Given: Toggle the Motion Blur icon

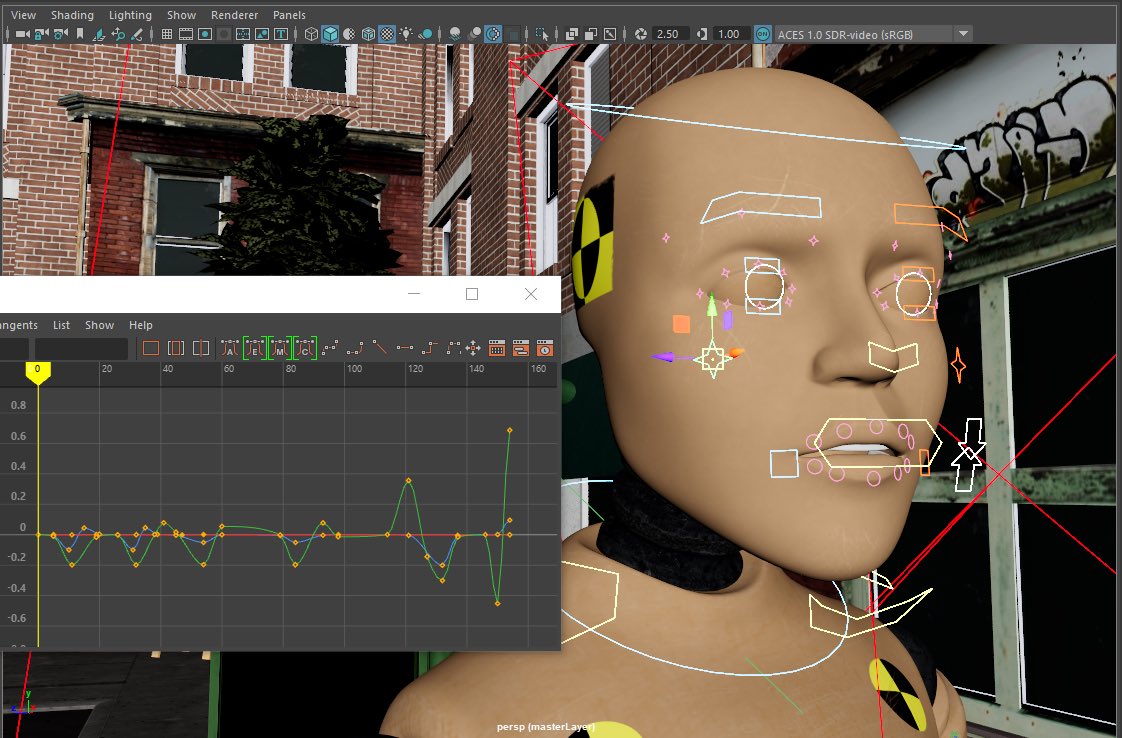Looking at the screenshot, I should 474,34.
